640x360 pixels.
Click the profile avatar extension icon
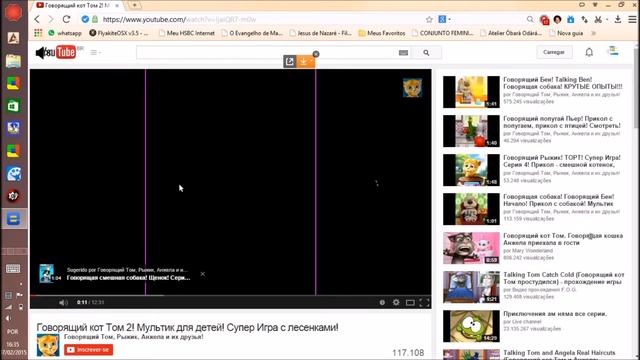pyautogui.click(x=558, y=19)
